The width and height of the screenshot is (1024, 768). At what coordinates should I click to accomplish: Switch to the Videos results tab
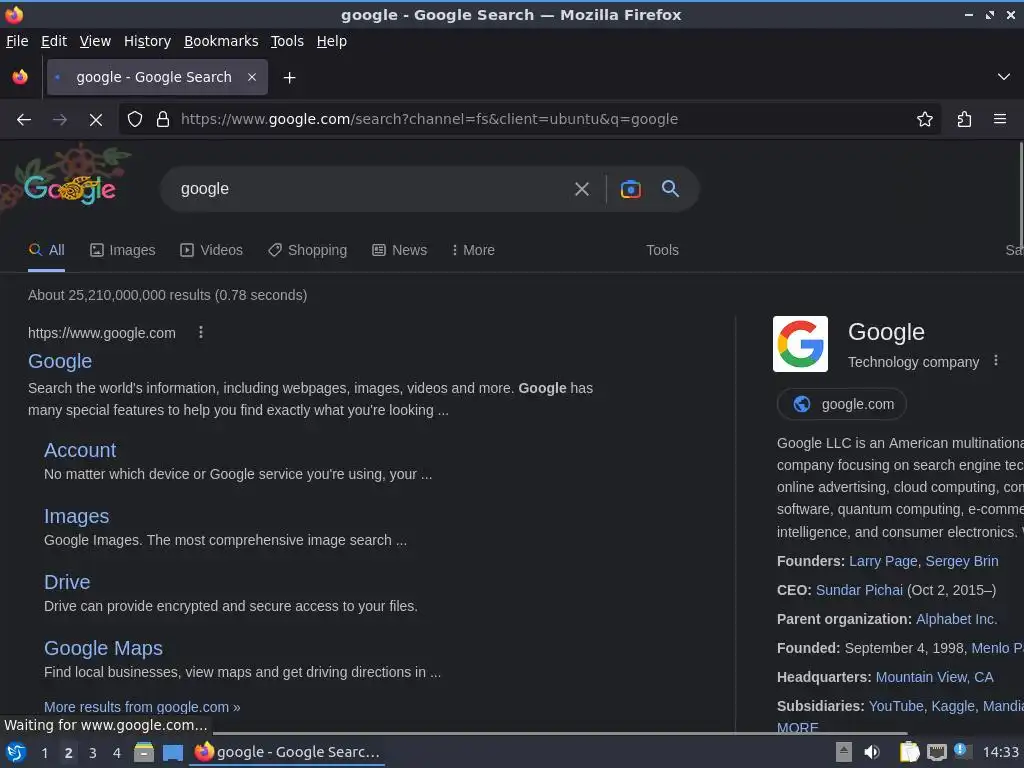(212, 250)
